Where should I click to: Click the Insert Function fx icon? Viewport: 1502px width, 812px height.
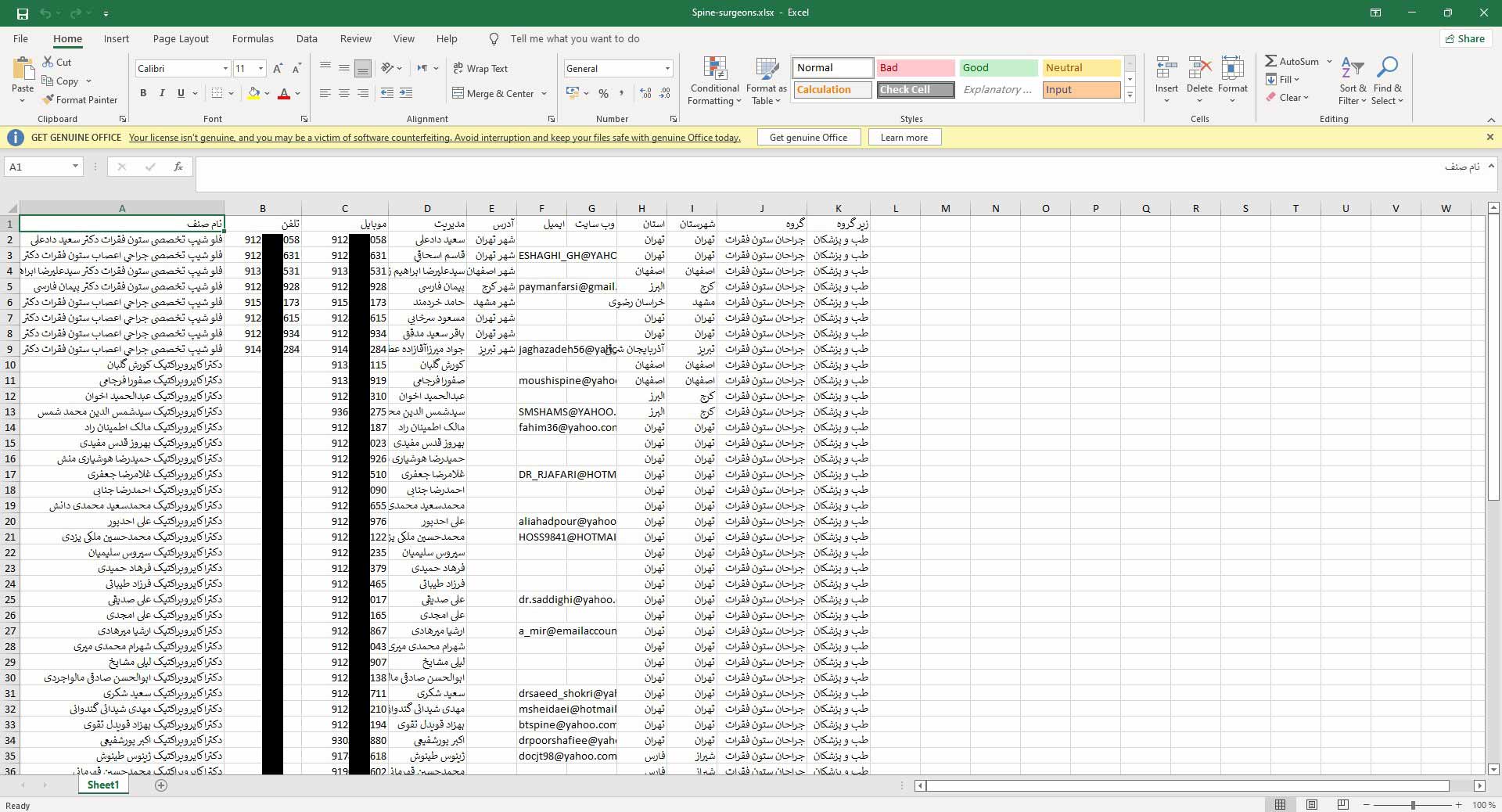click(x=178, y=167)
